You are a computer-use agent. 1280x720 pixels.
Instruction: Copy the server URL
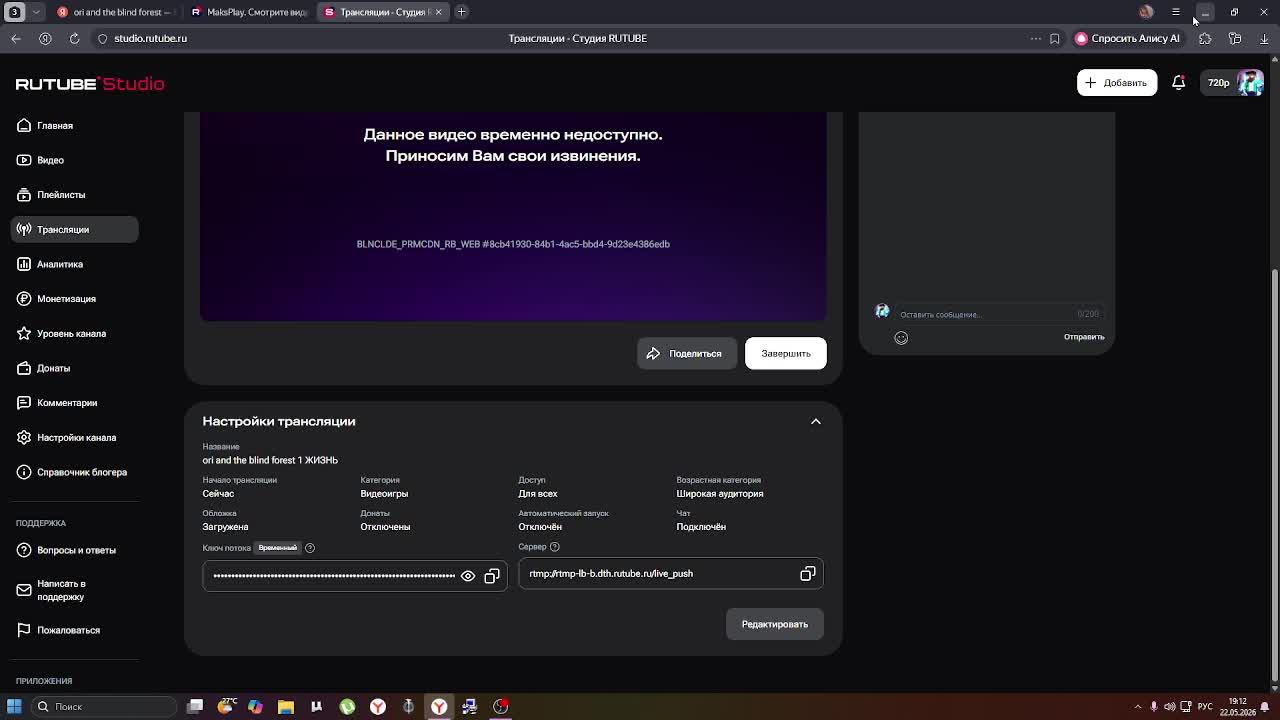click(x=808, y=574)
